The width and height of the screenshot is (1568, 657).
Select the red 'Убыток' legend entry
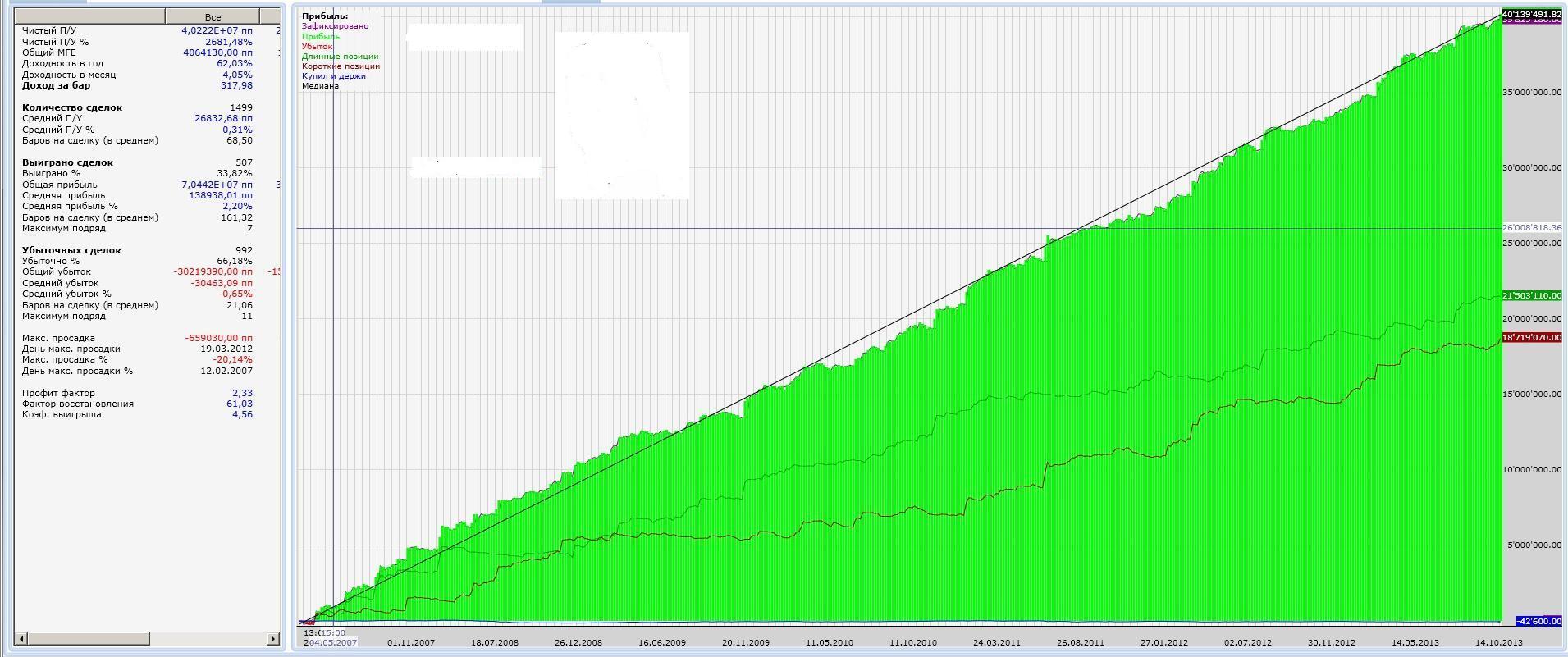317,46
